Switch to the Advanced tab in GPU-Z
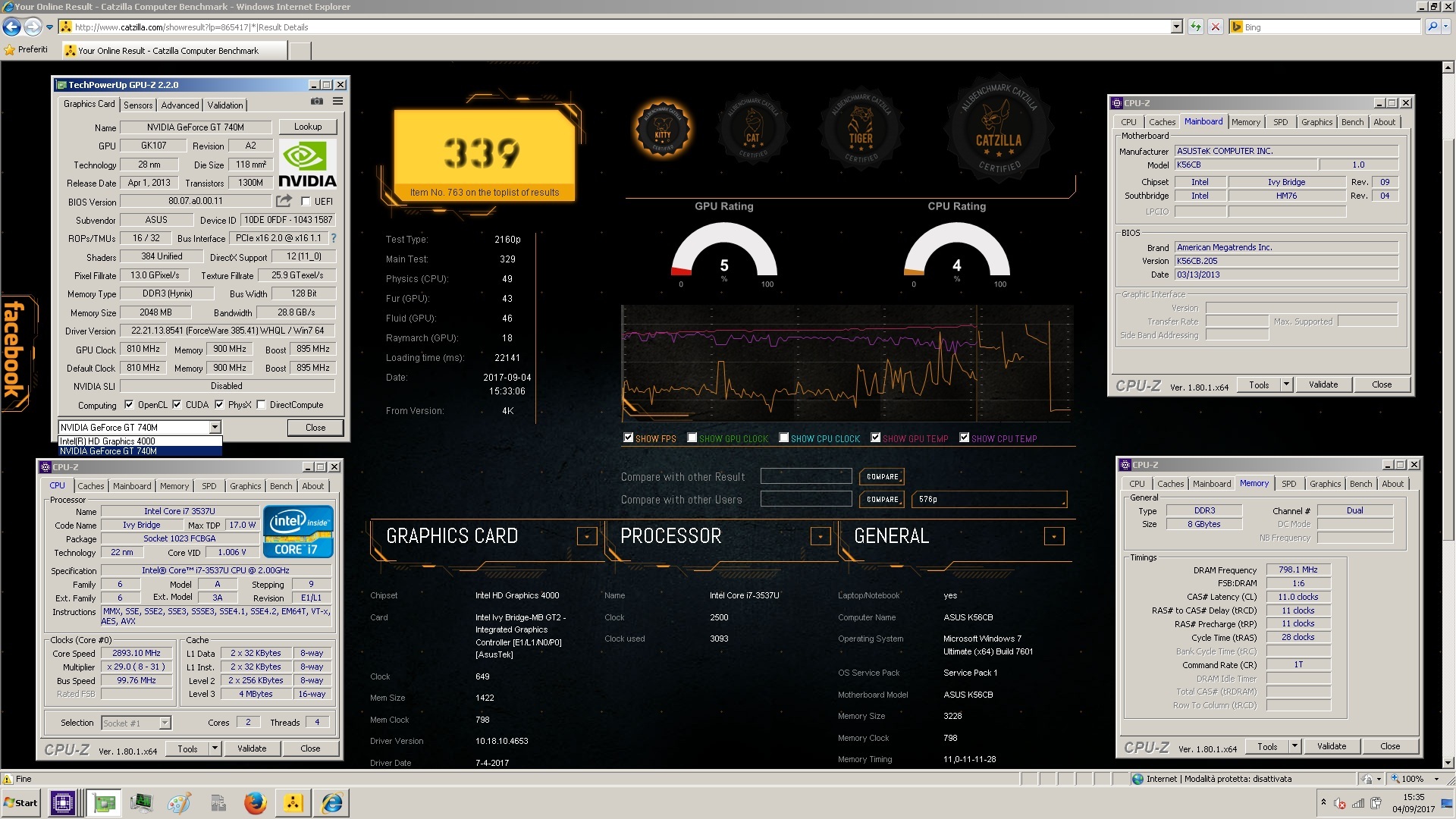Screen dimensions: 1456x819 coord(180,105)
